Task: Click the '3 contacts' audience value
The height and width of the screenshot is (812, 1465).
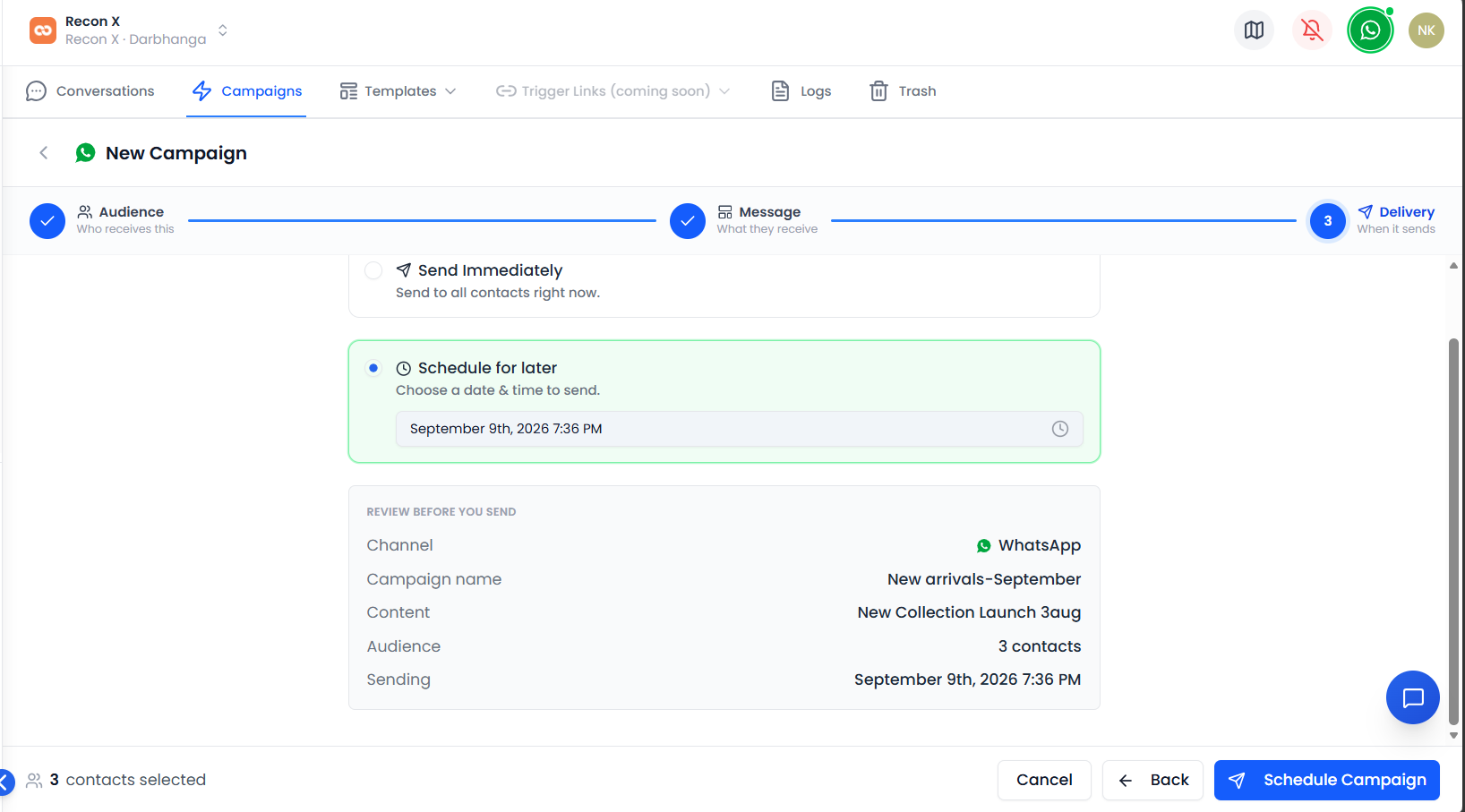Action: [1040, 646]
